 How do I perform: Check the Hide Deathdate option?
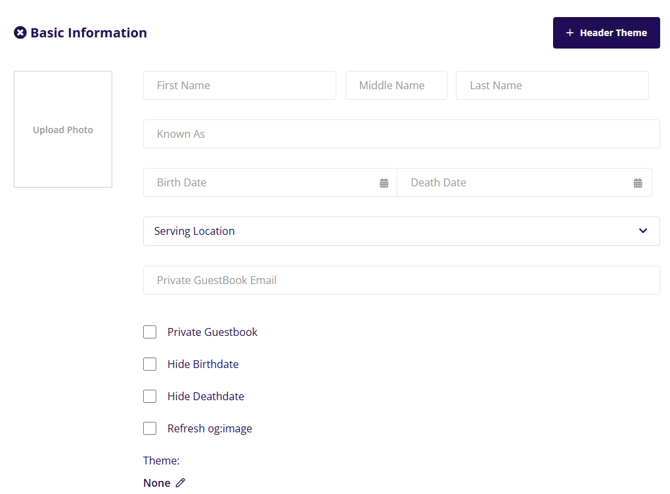(x=150, y=396)
